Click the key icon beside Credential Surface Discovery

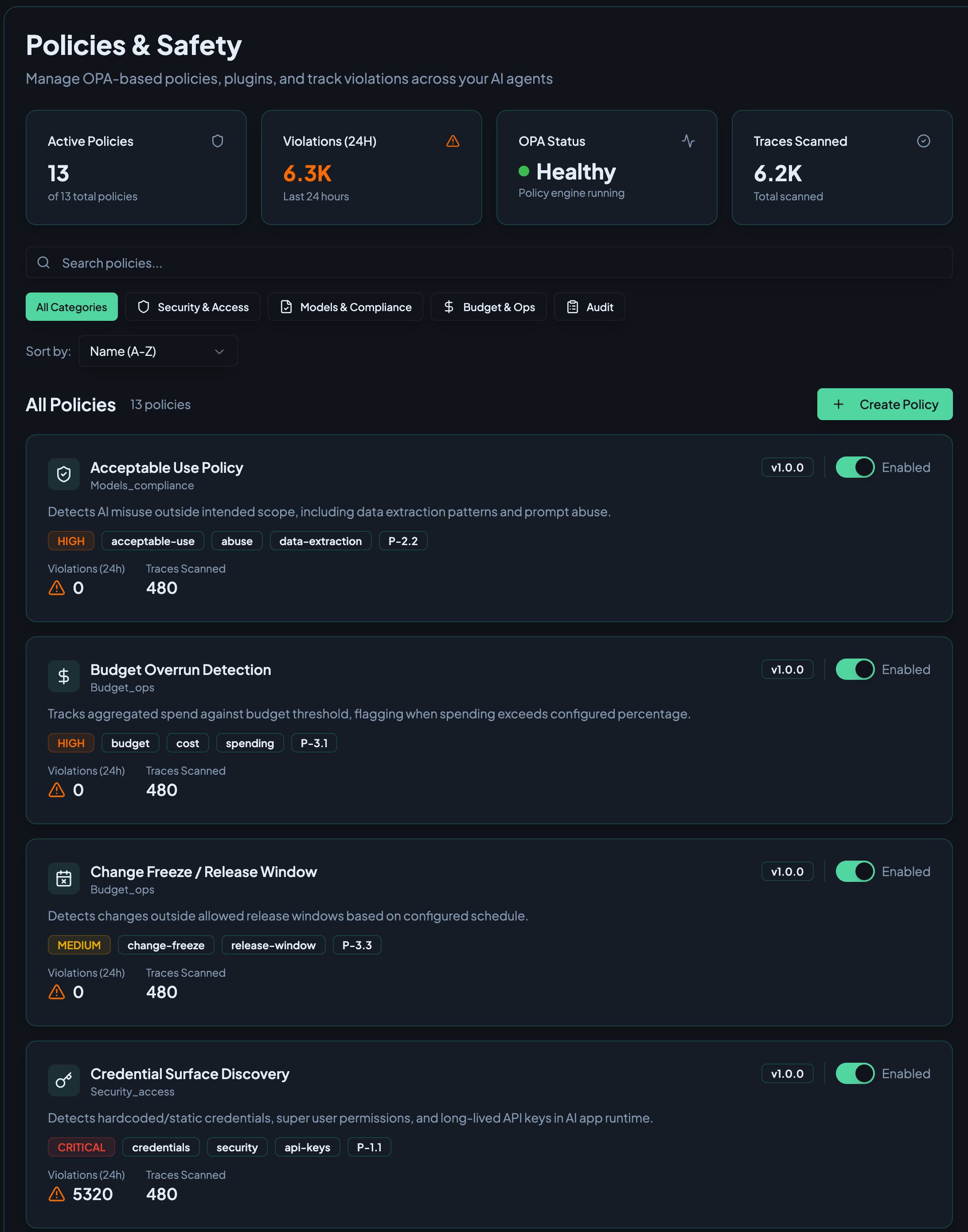click(64, 1080)
